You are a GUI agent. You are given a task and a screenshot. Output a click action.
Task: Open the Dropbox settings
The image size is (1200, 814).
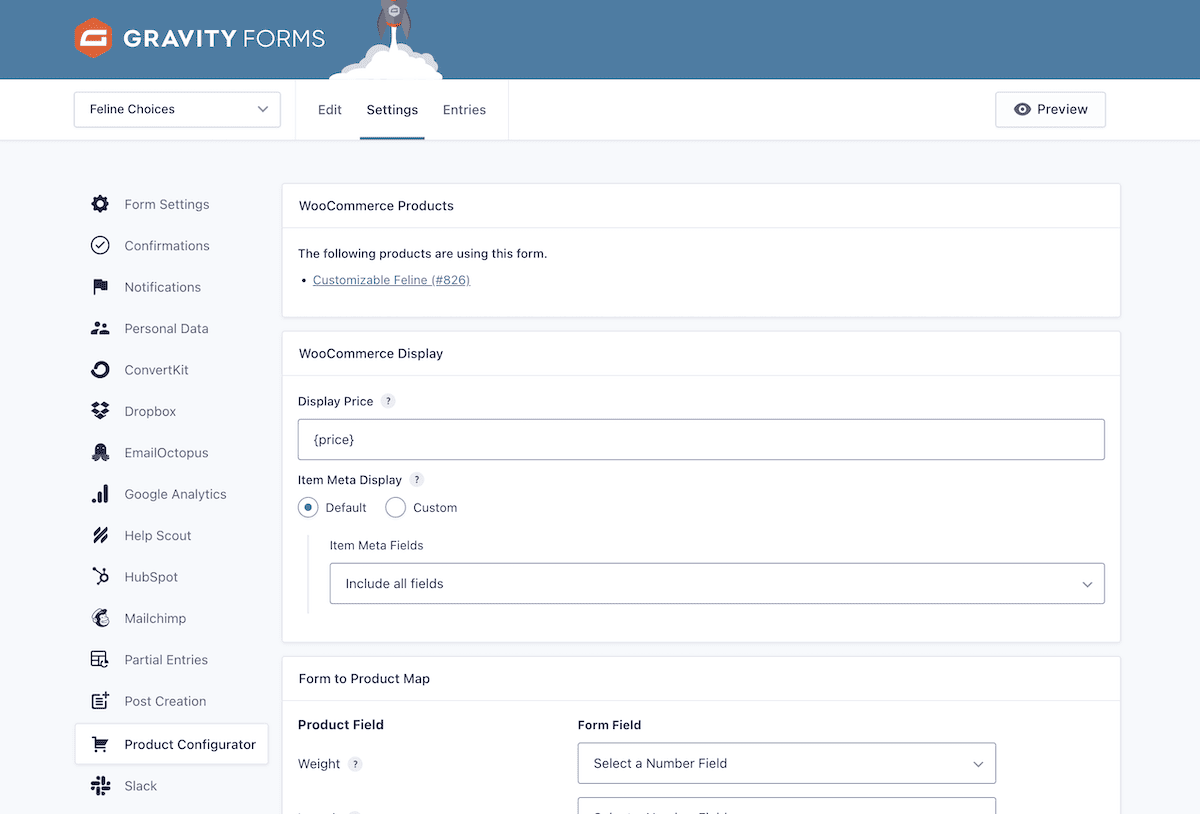[x=150, y=411]
